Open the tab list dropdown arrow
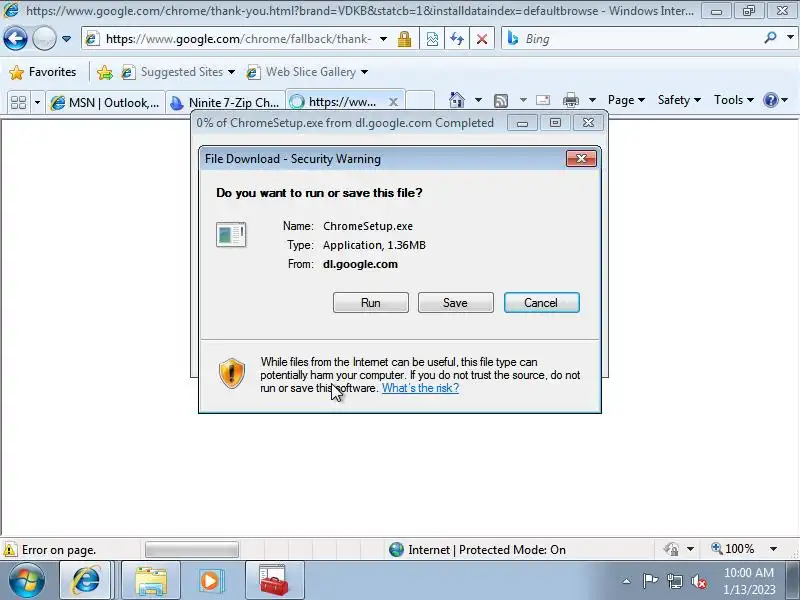The width and height of the screenshot is (800, 600). click(x=37, y=103)
